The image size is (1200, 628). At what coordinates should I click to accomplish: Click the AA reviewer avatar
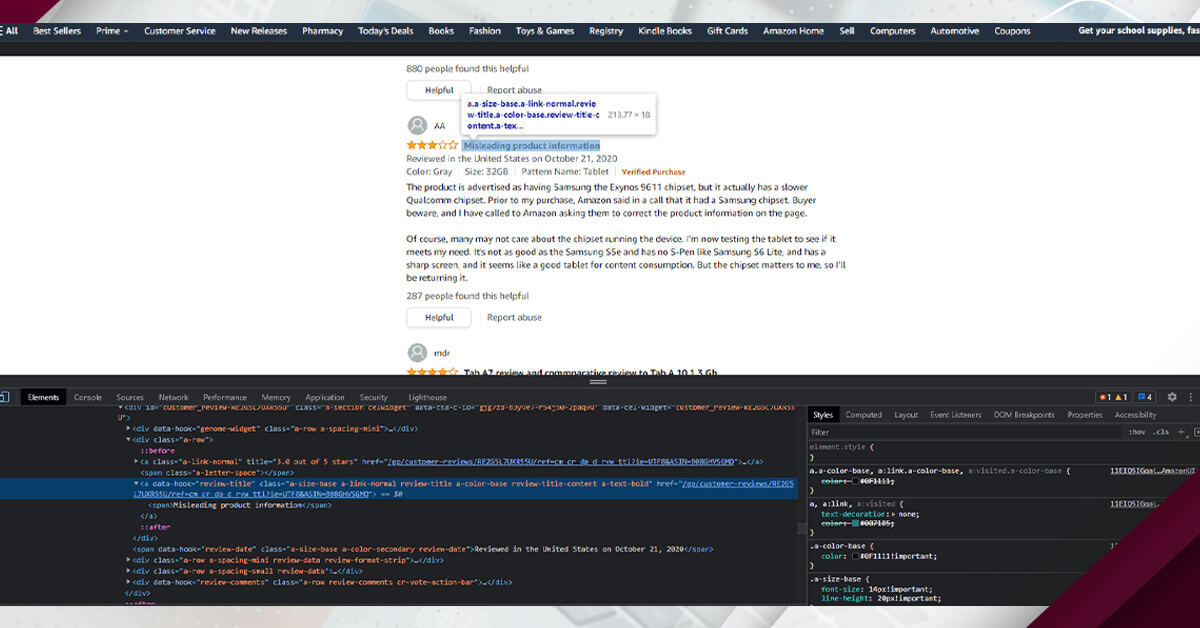[417, 126]
